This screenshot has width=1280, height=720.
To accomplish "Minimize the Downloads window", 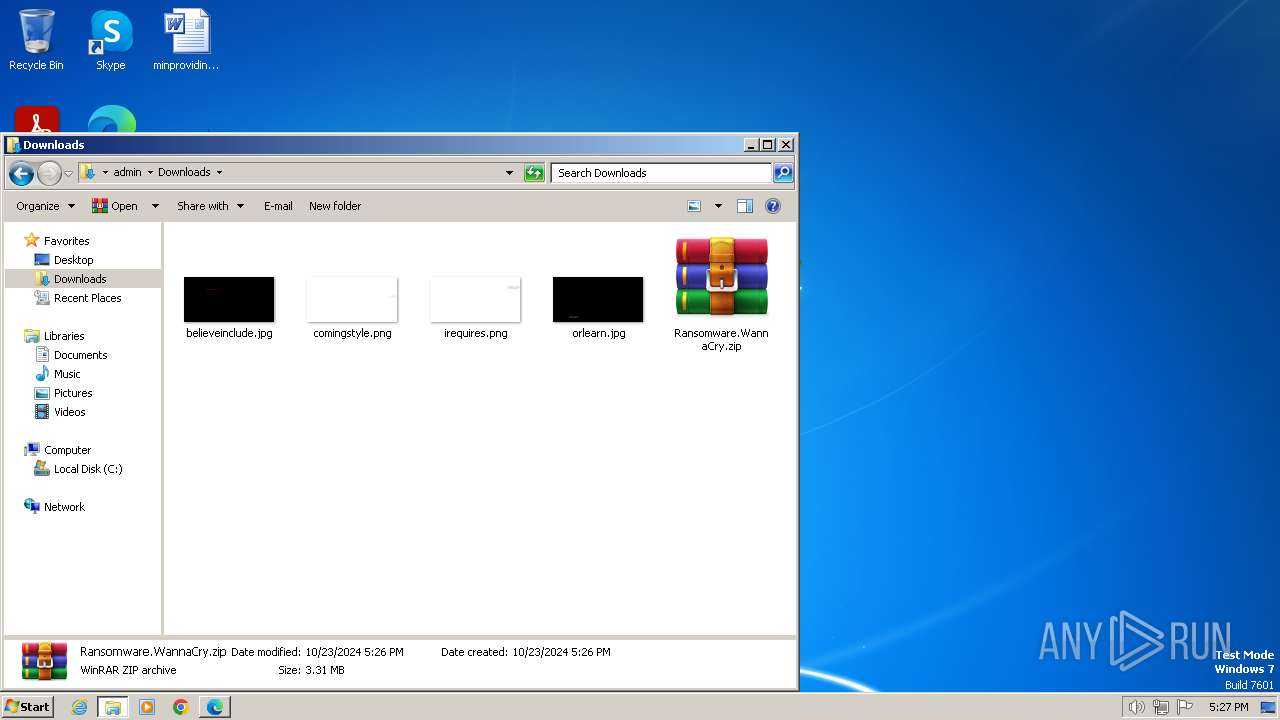I will (751, 145).
